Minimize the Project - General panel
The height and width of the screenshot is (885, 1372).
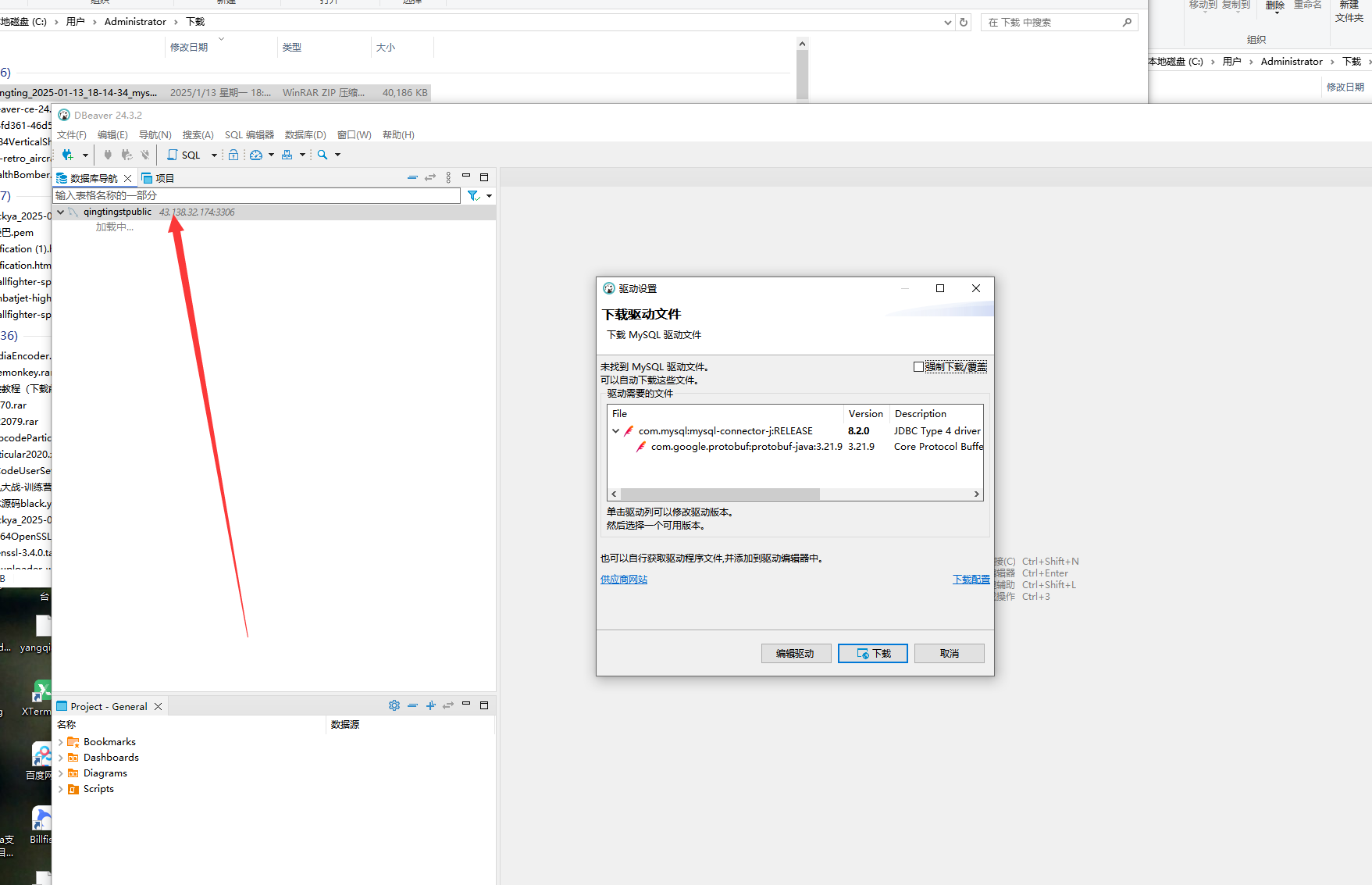tap(466, 704)
